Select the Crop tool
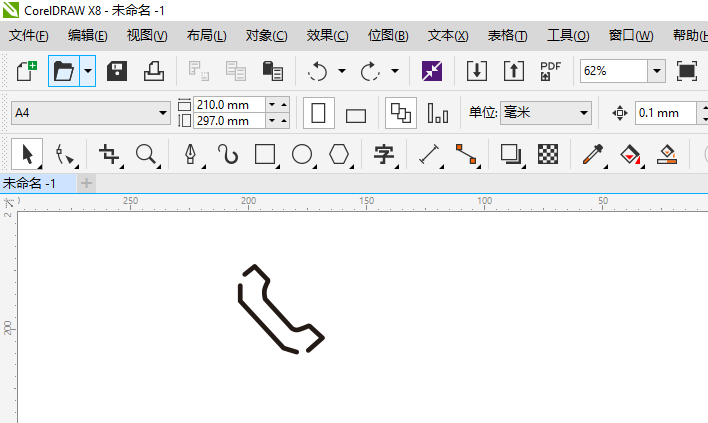 coord(109,154)
